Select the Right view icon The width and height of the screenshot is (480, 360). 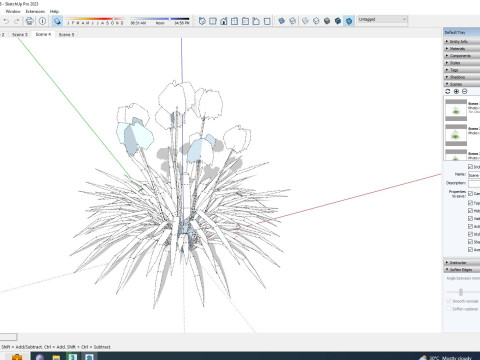(x=234, y=21)
